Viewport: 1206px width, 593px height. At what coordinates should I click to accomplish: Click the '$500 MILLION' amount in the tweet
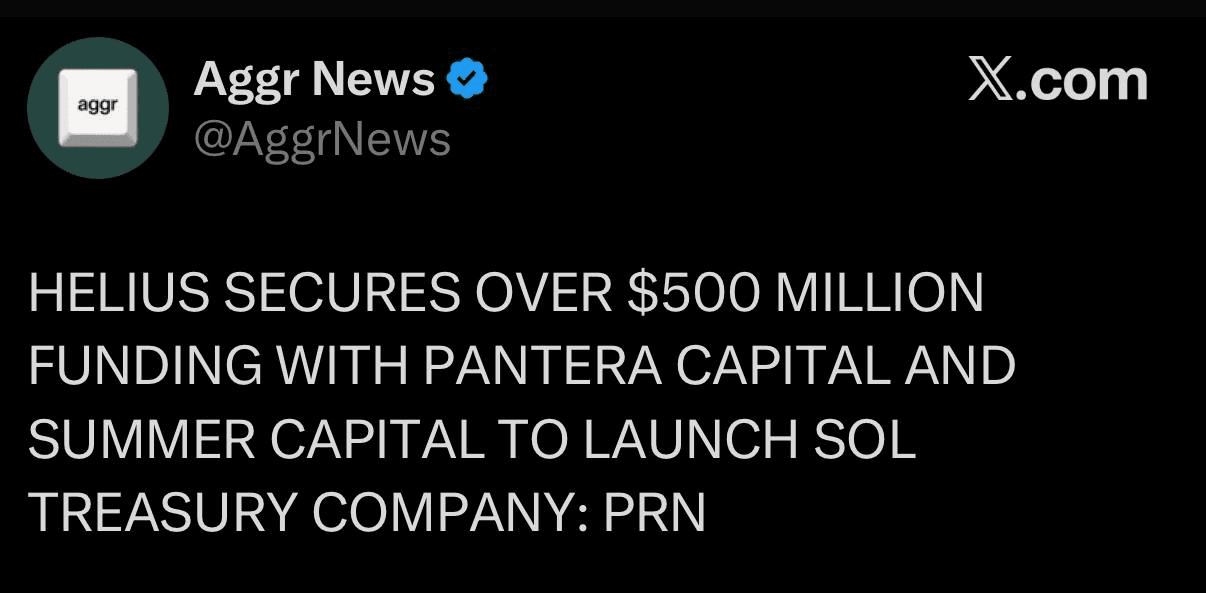pyautogui.click(x=806, y=293)
